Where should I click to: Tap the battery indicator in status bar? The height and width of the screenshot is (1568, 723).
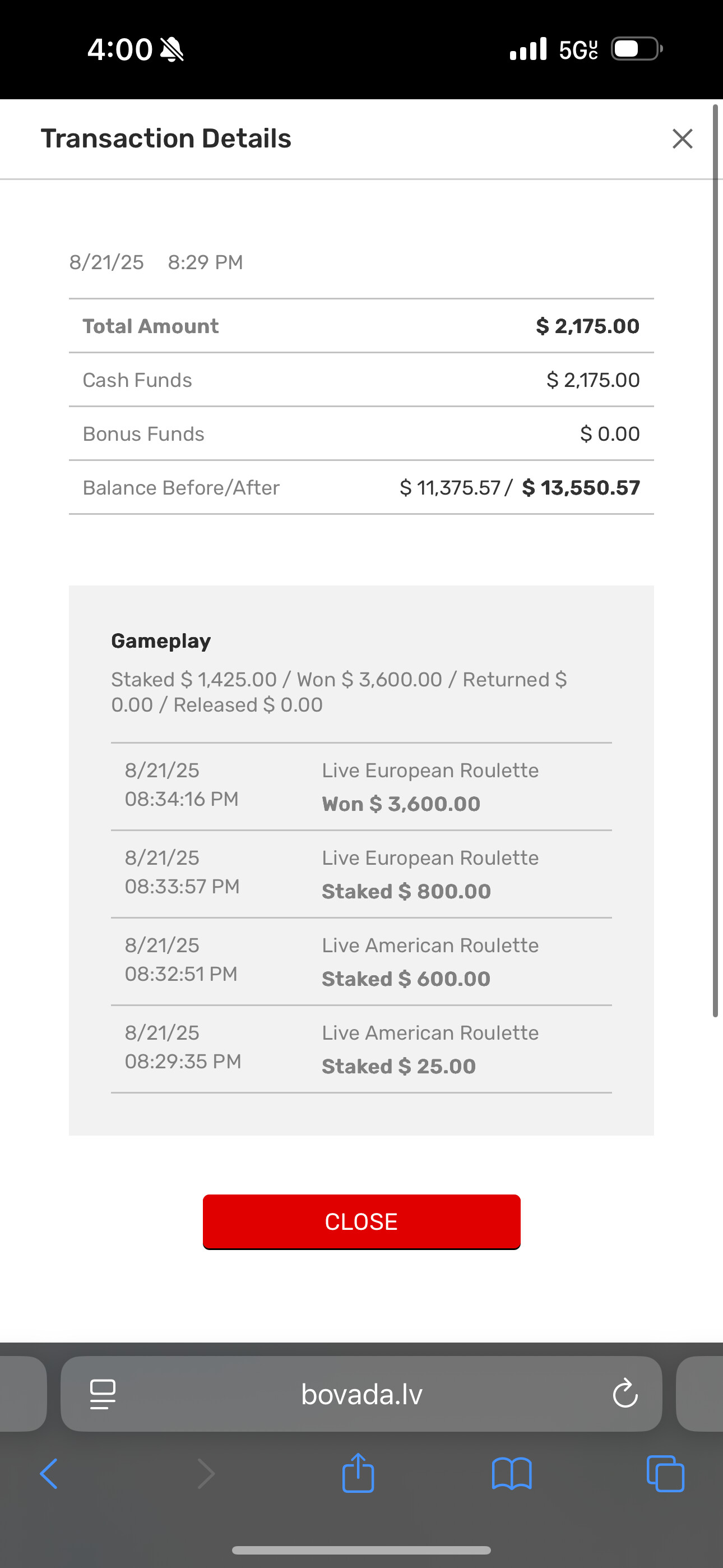point(637,49)
